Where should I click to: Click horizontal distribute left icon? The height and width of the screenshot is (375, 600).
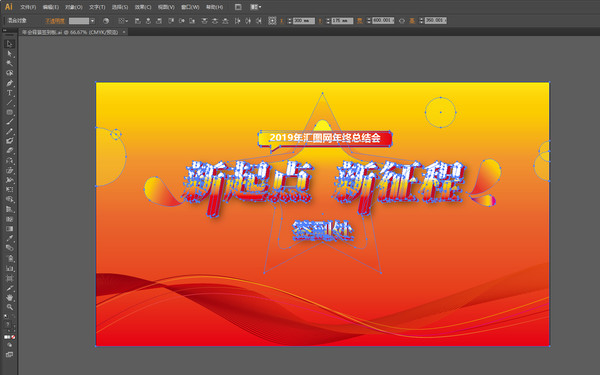tap(238, 21)
